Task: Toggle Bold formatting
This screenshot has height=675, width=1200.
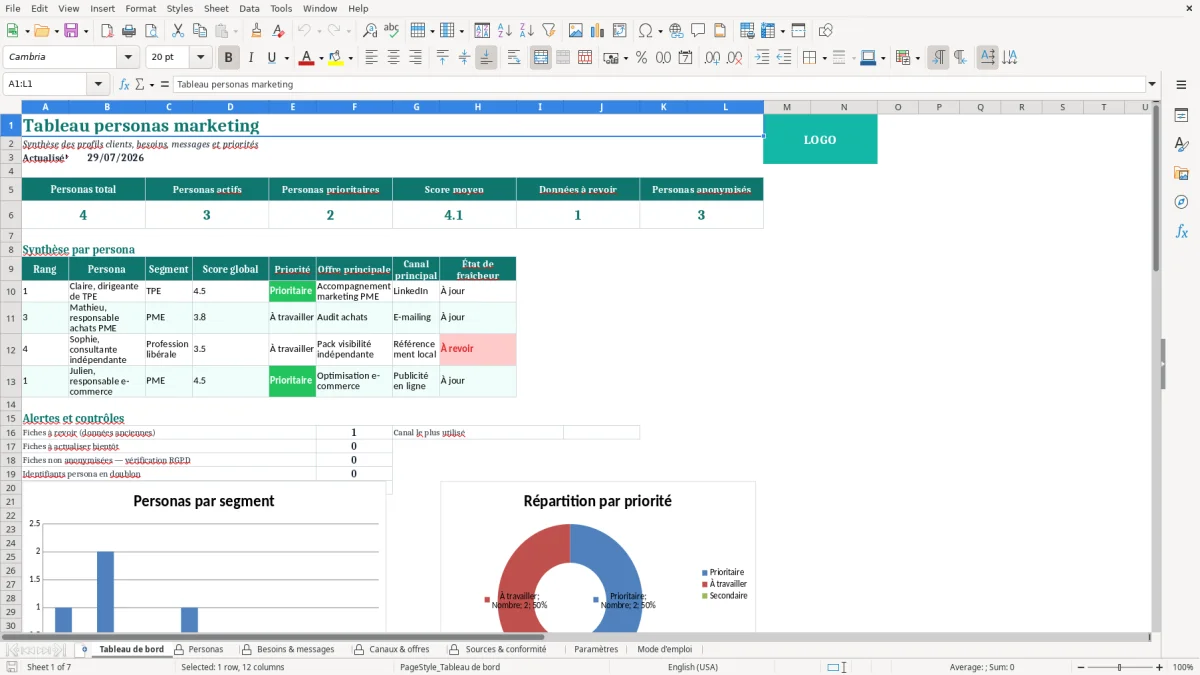Action: 229,57
